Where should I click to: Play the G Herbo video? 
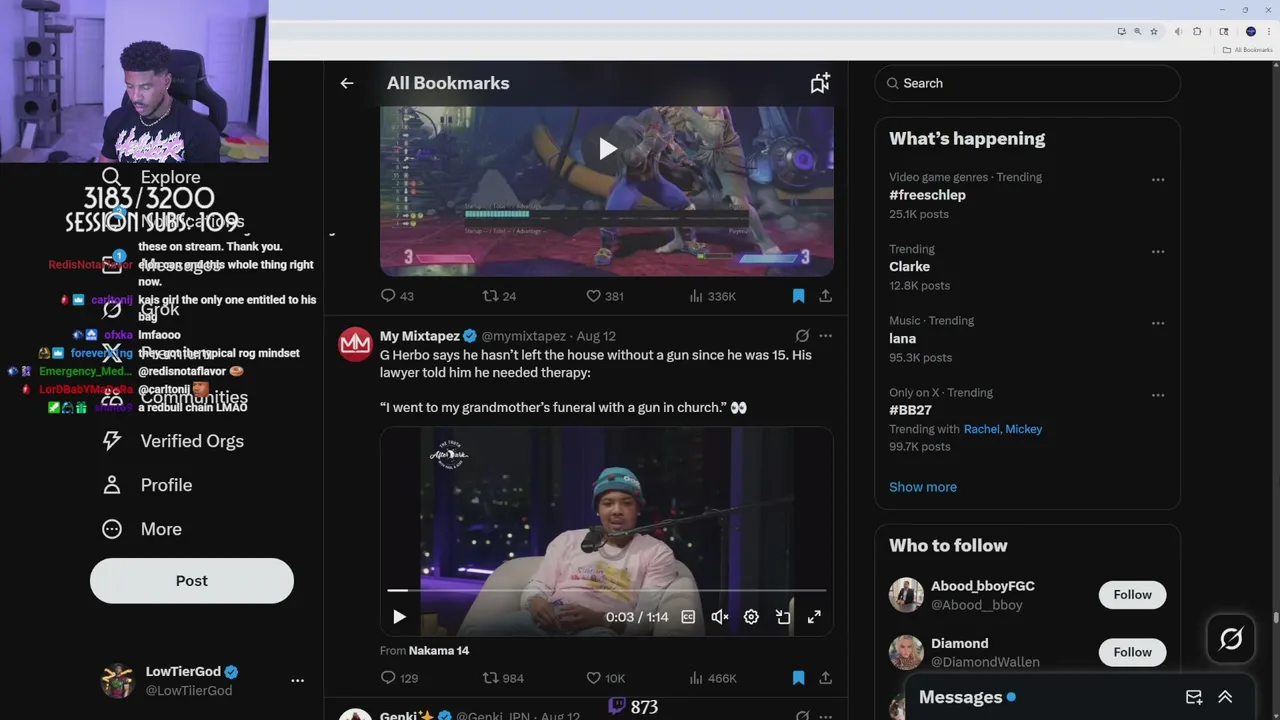pos(399,617)
